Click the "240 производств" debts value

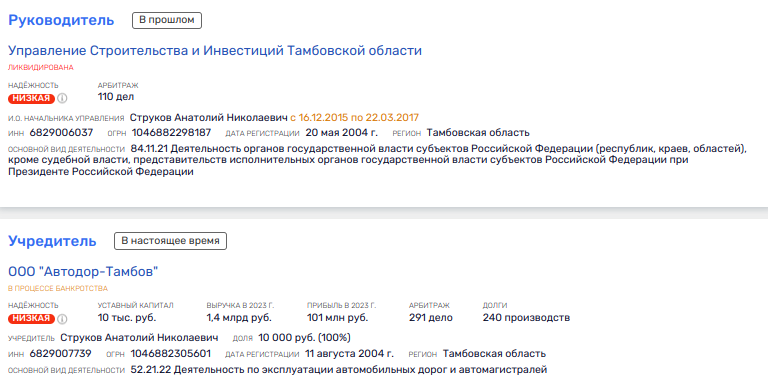click(527, 317)
